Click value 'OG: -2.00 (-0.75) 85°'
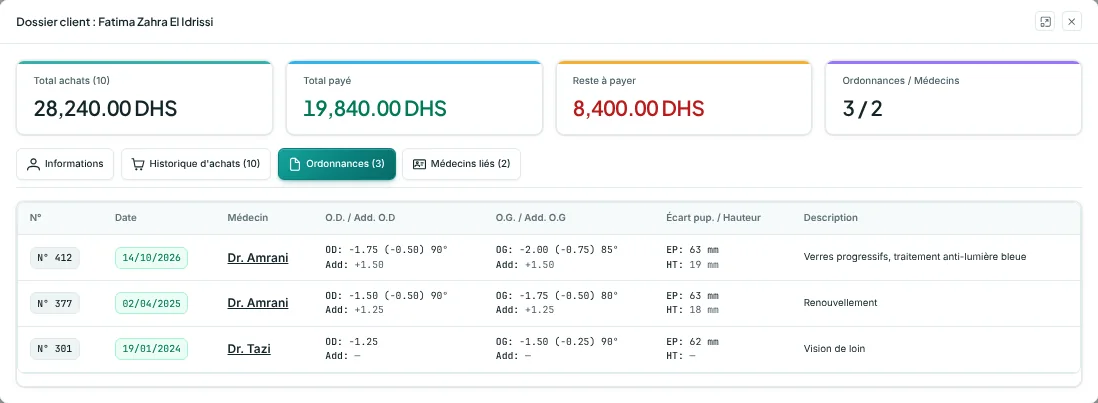The width and height of the screenshot is (1098, 403). coord(557,250)
